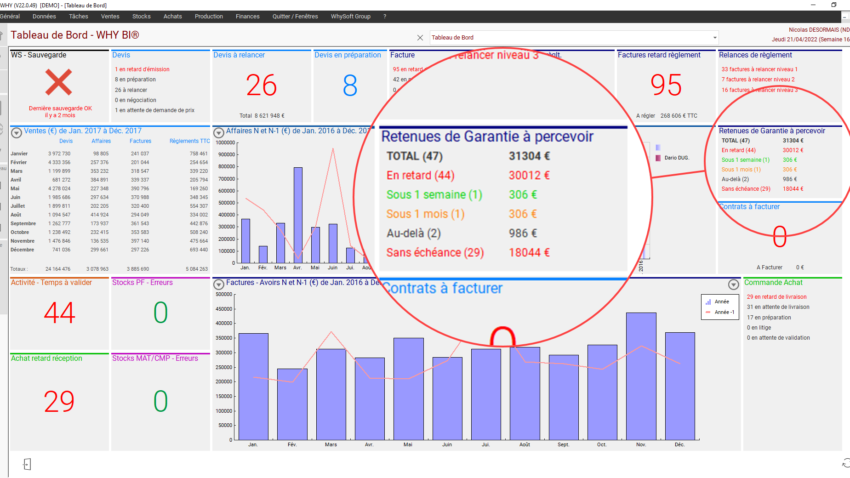Click the red X backup status icon
Image resolution: width=850 pixels, height=478 pixels.
click(59, 83)
